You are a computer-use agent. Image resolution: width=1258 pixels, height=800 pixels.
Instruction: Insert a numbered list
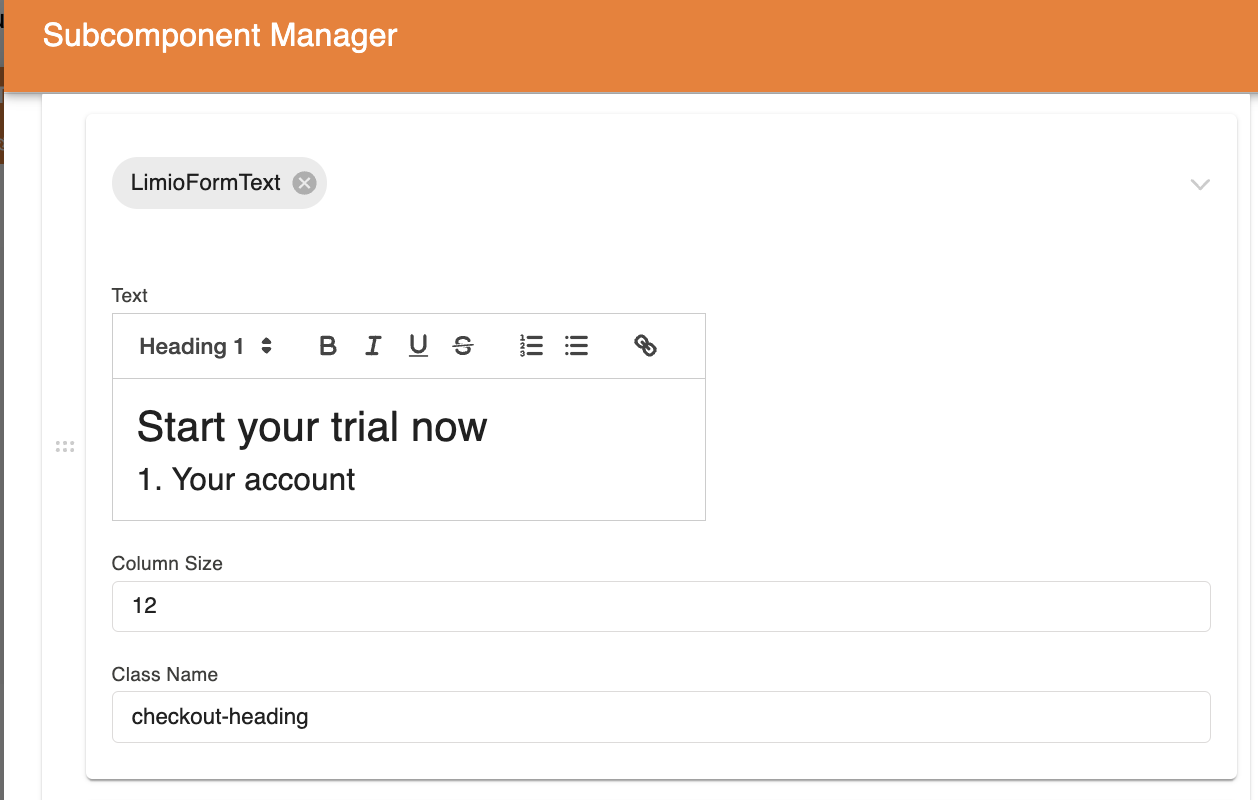coord(531,345)
